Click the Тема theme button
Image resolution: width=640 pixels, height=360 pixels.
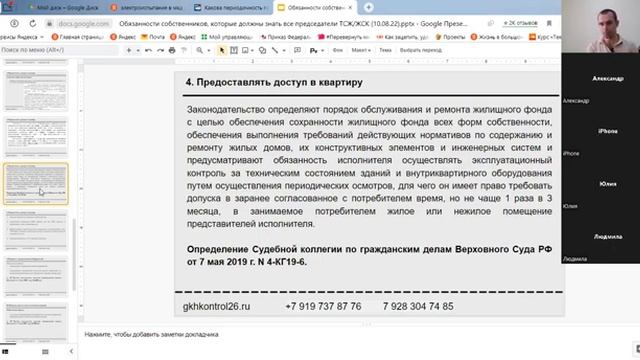pos(385,50)
